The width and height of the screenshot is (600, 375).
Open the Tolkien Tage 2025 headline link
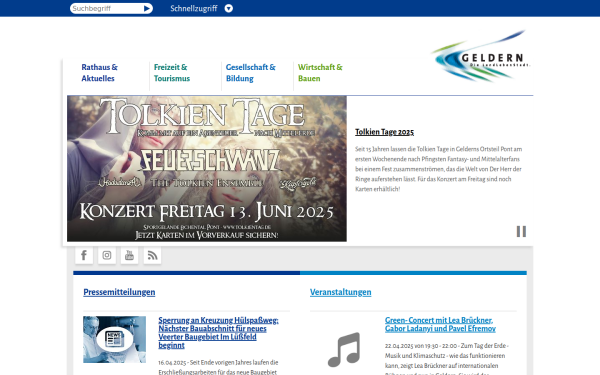pos(384,132)
